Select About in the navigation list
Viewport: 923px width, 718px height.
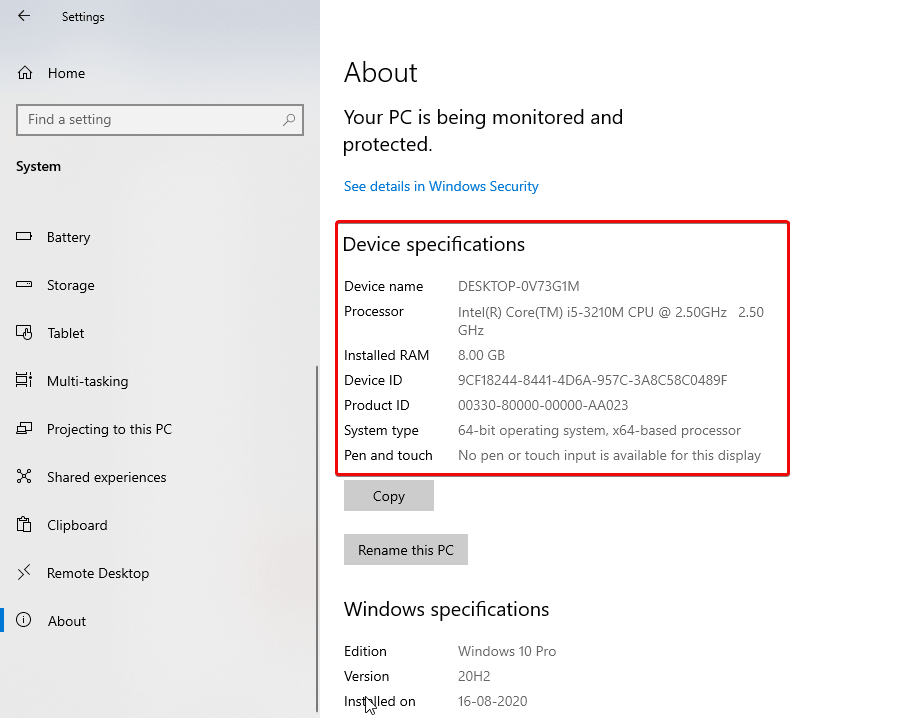pos(66,621)
